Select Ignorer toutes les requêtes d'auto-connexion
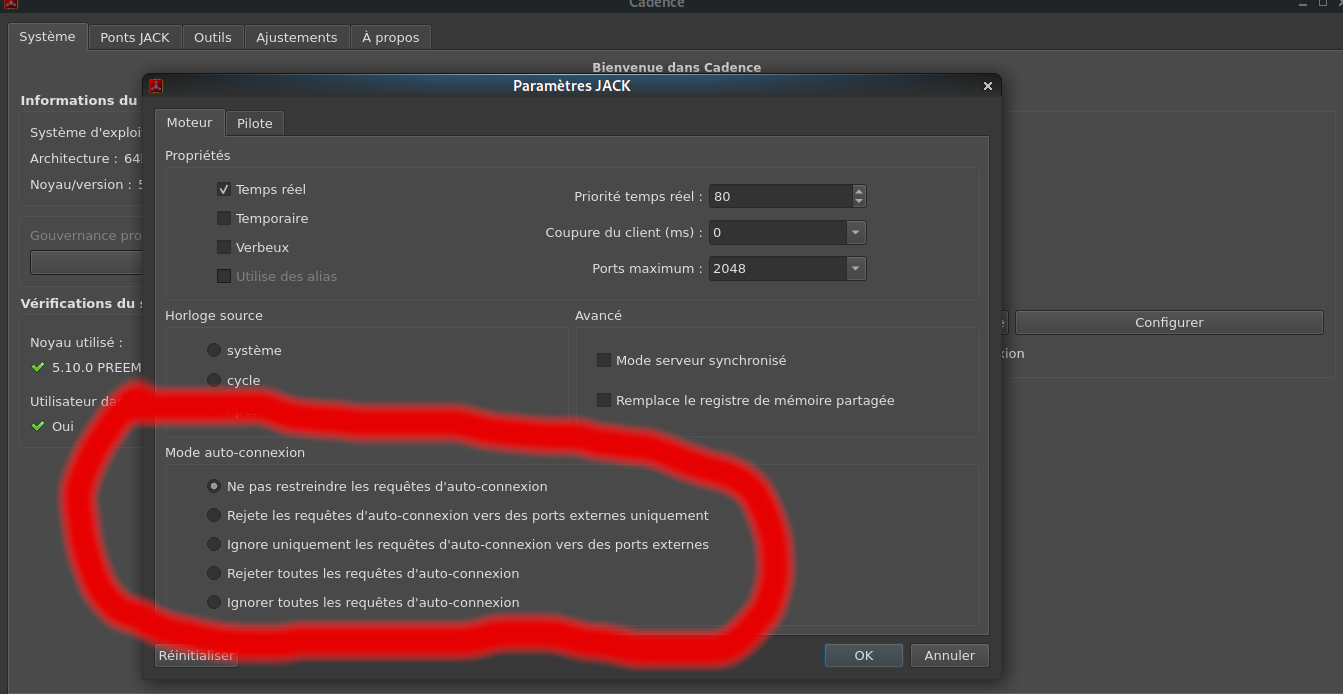The image size is (1343, 694). [x=214, y=602]
